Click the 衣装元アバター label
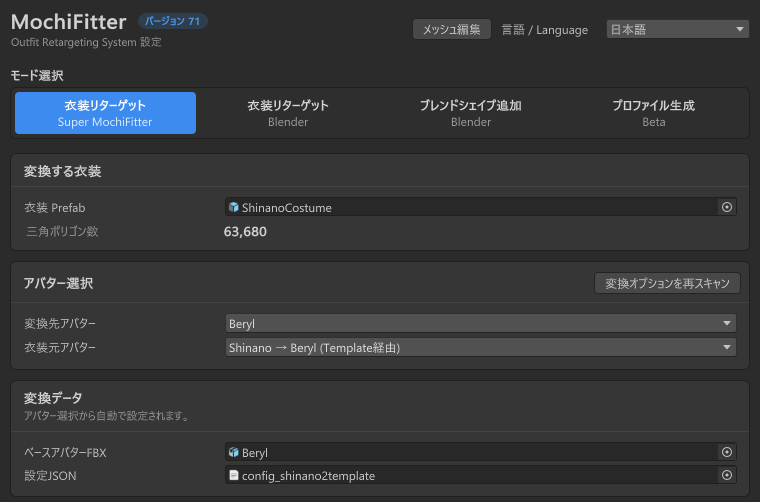This screenshot has width=760, height=502. click(60, 347)
